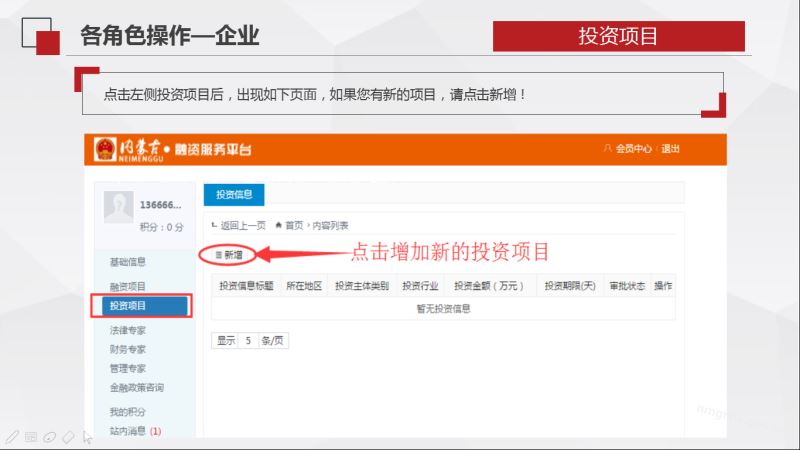Click the home icon beside 首页
Screen dimensions: 800x450
point(278,226)
